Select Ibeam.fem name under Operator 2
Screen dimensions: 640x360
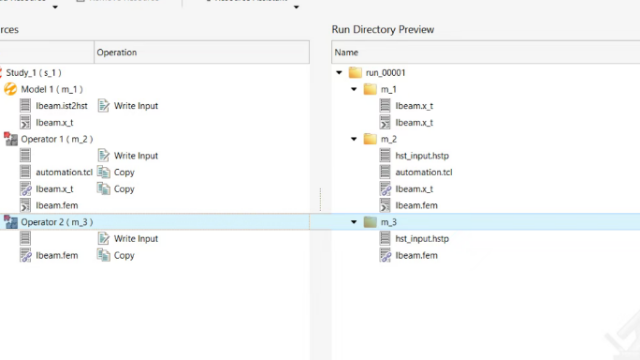pos(57,256)
